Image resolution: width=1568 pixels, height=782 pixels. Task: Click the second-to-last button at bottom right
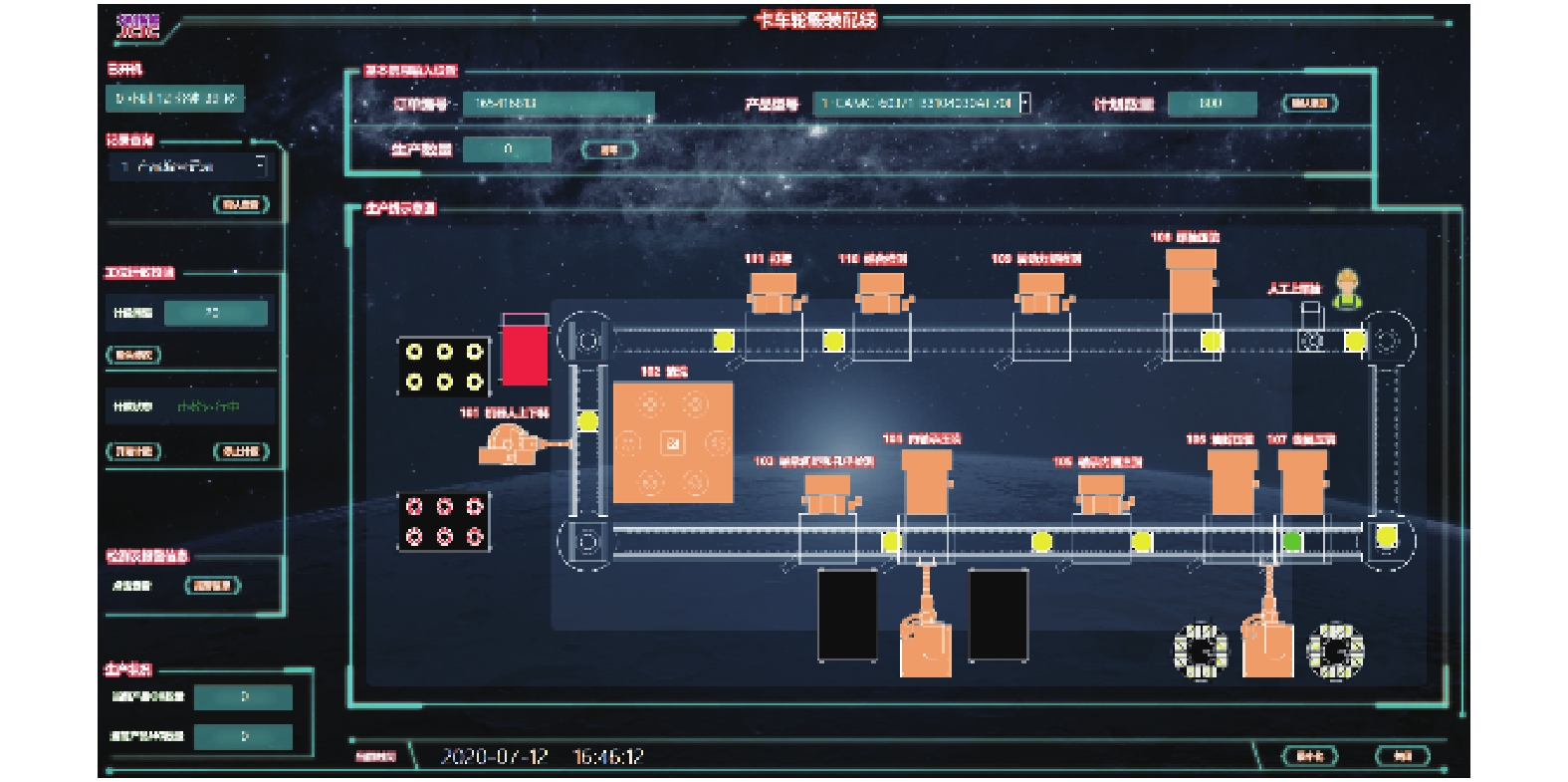(1309, 756)
